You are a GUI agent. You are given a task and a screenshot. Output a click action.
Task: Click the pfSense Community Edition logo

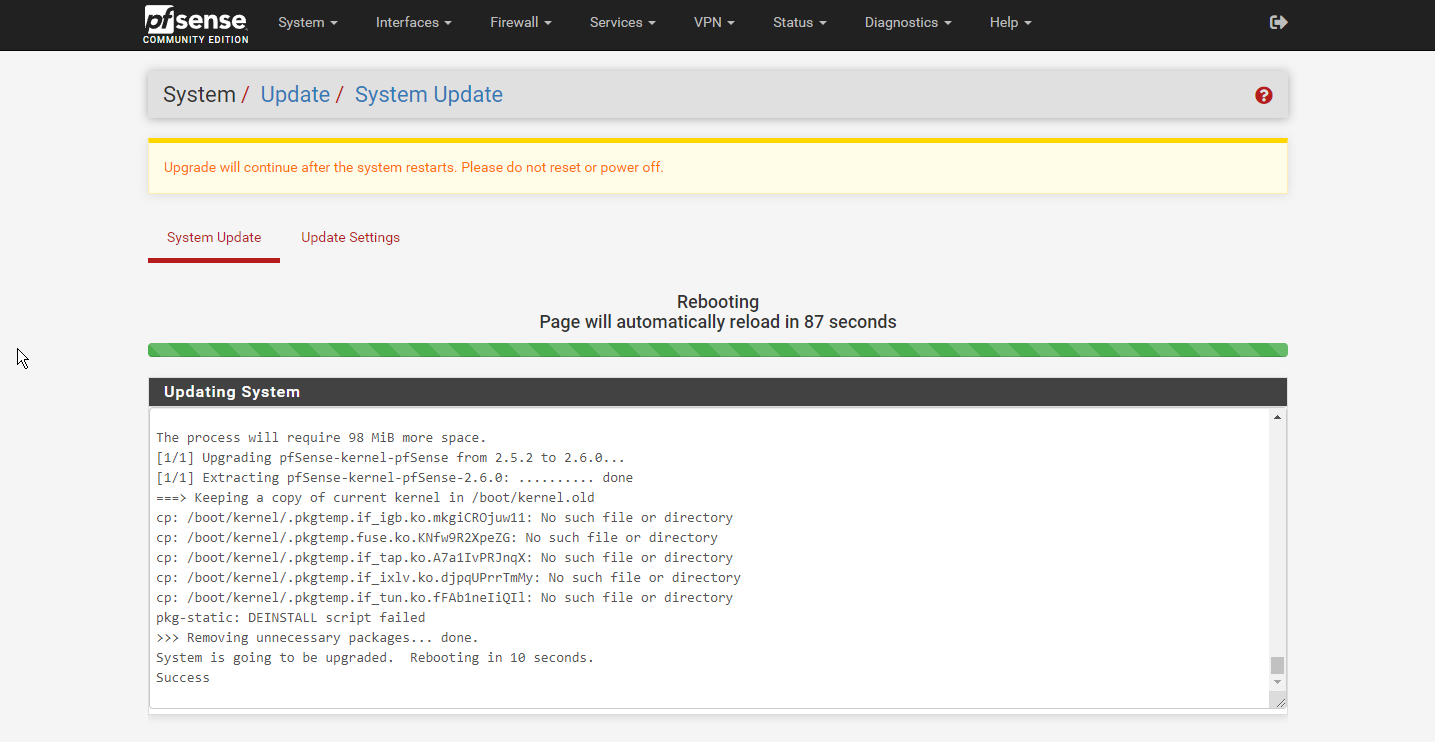[x=195, y=24]
